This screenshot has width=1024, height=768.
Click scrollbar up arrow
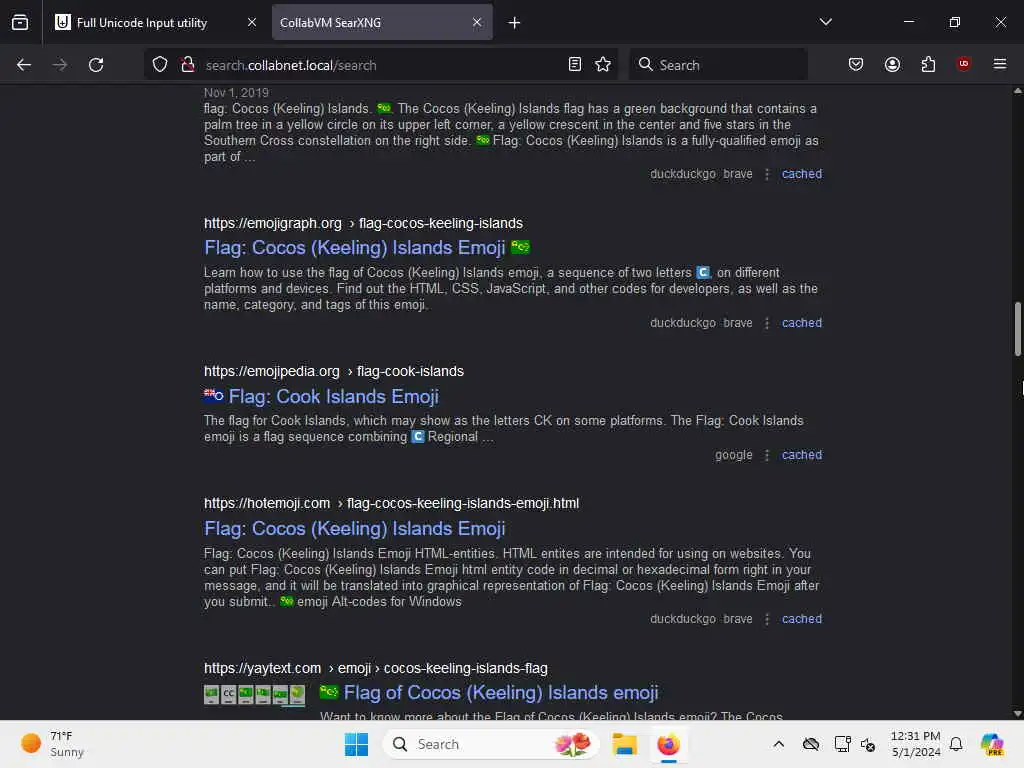(1017, 91)
